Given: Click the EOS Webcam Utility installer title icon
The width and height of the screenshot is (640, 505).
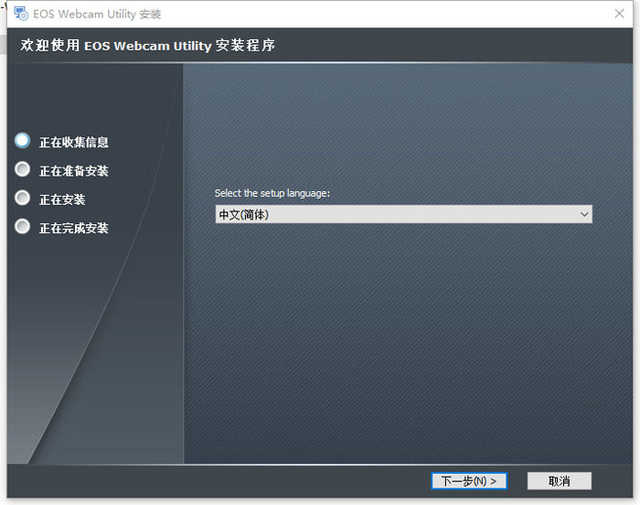Looking at the screenshot, I should pos(21,13).
